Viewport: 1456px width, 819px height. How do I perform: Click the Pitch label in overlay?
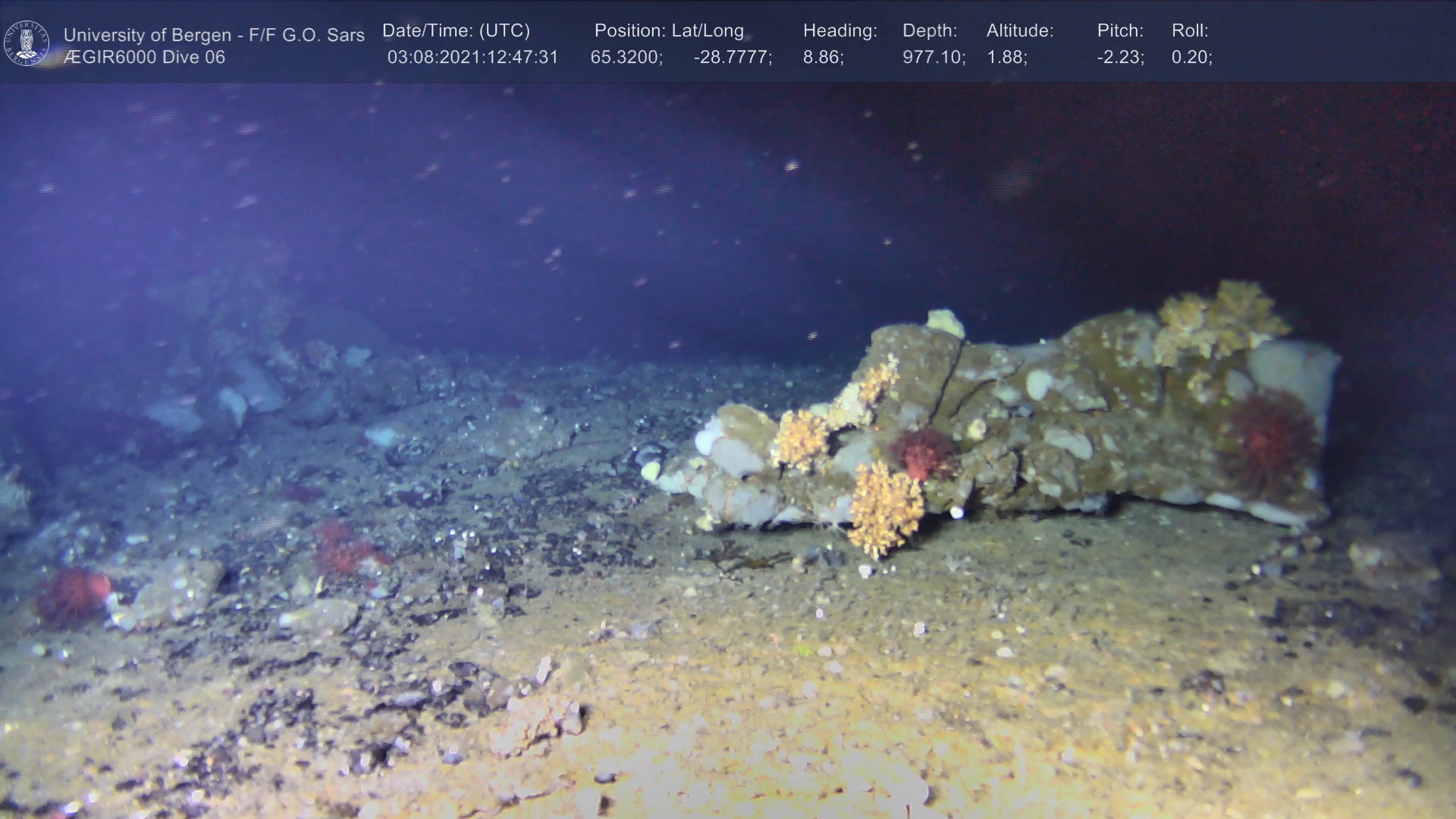1120,31
